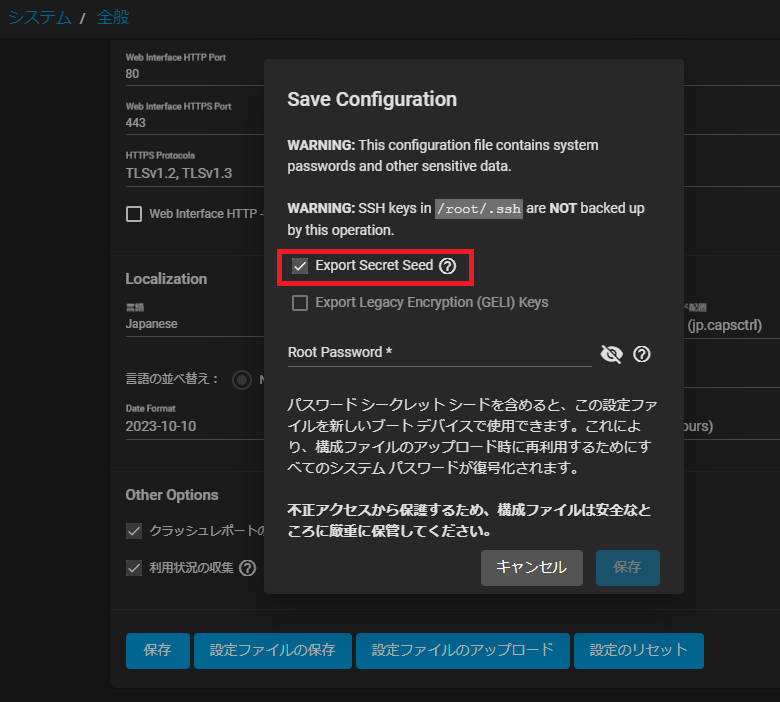Click help icon beside Export Secret Seed

447,266
